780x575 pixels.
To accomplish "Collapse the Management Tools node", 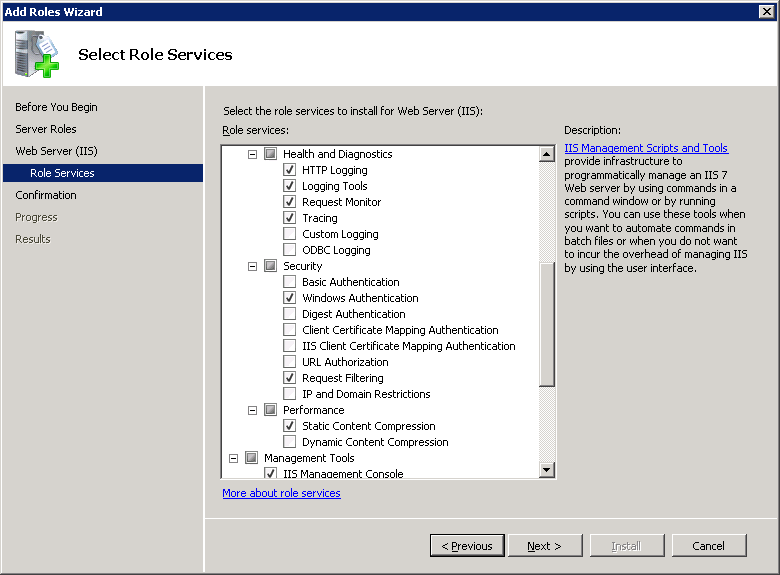I will point(234,458).
